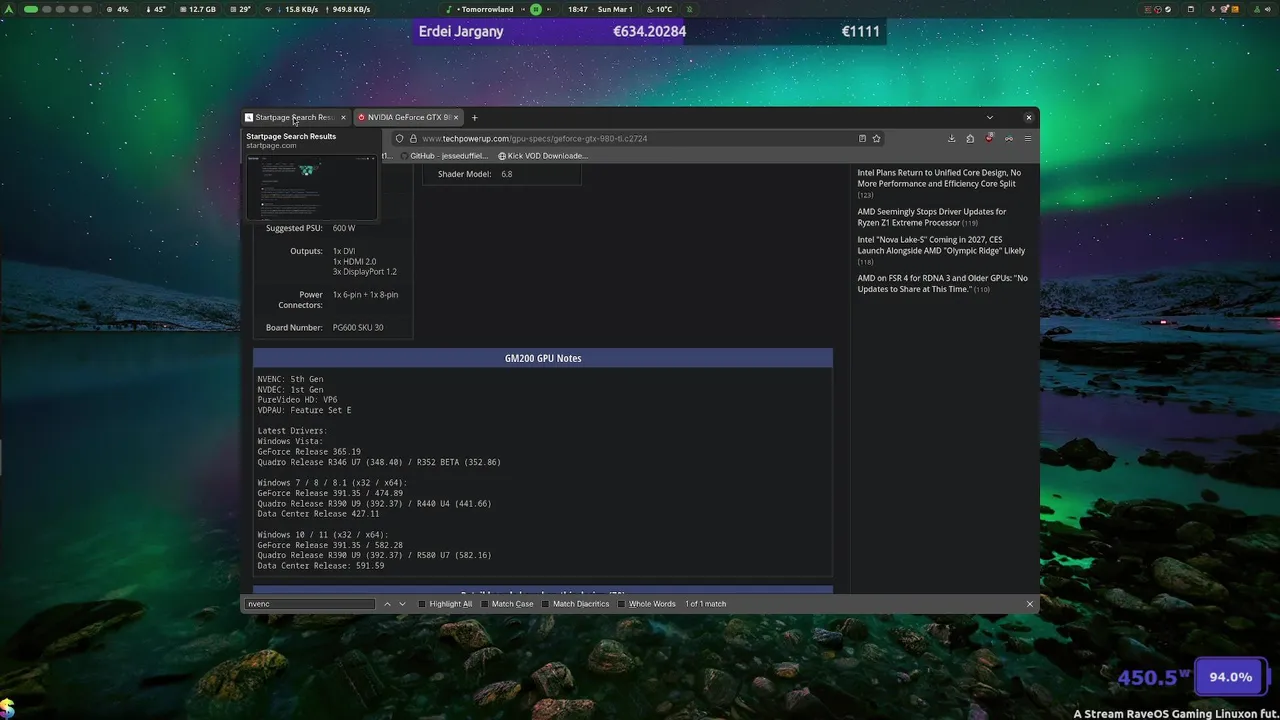
Task: Click the VDPAU: Feature Set E line
Action: click(x=304, y=410)
